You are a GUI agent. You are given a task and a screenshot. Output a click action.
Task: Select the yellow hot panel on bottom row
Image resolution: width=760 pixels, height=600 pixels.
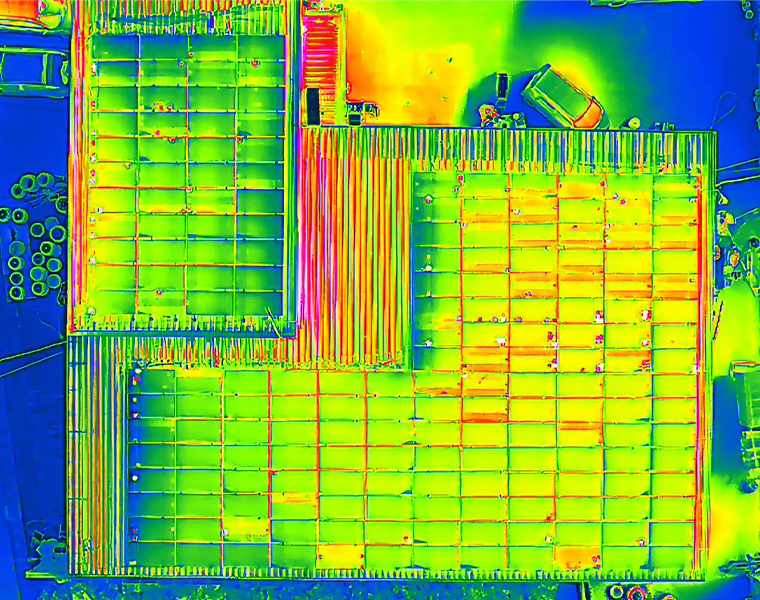[x=340, y=555]
